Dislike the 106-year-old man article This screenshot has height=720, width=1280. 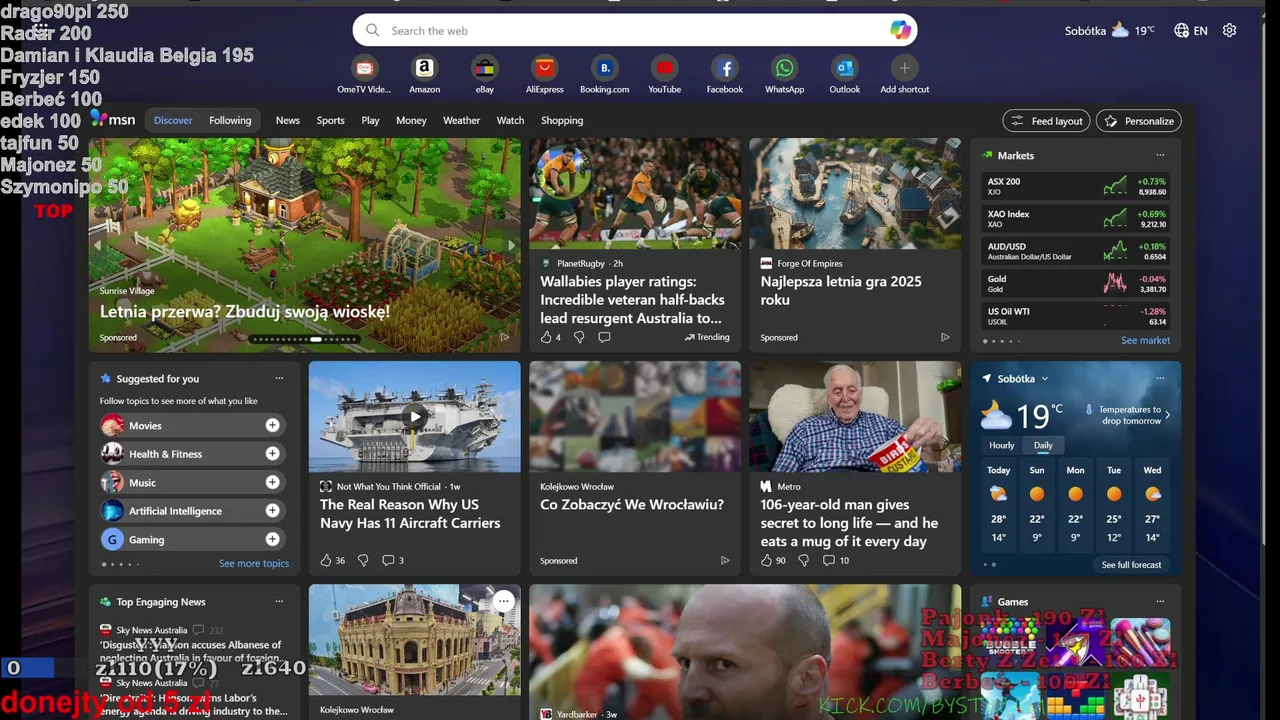tap(803, 560)
